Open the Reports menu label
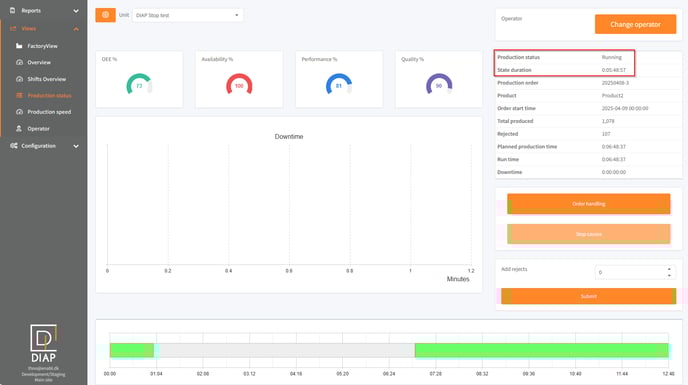Image resolution: width=688 pixels, height=385 pixels. [31, 11]
